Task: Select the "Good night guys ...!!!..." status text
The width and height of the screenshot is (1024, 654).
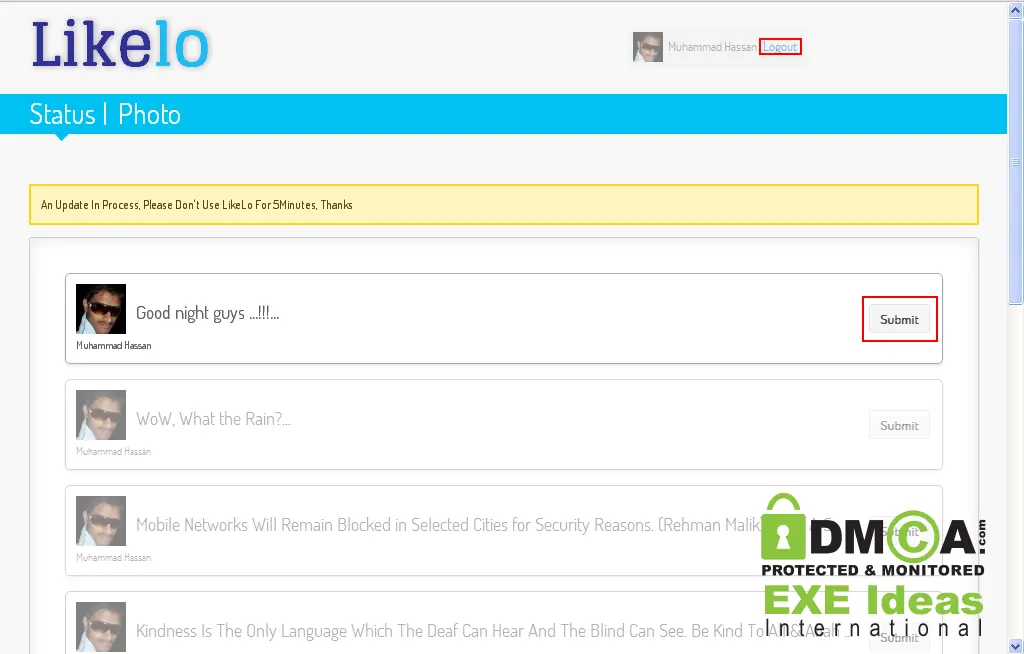Action: pos(208,313)
